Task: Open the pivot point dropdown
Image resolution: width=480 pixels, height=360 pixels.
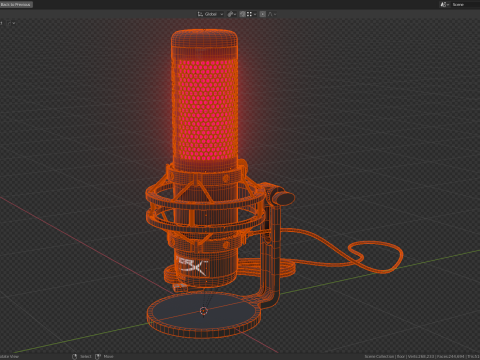Action: pos(232,14)
